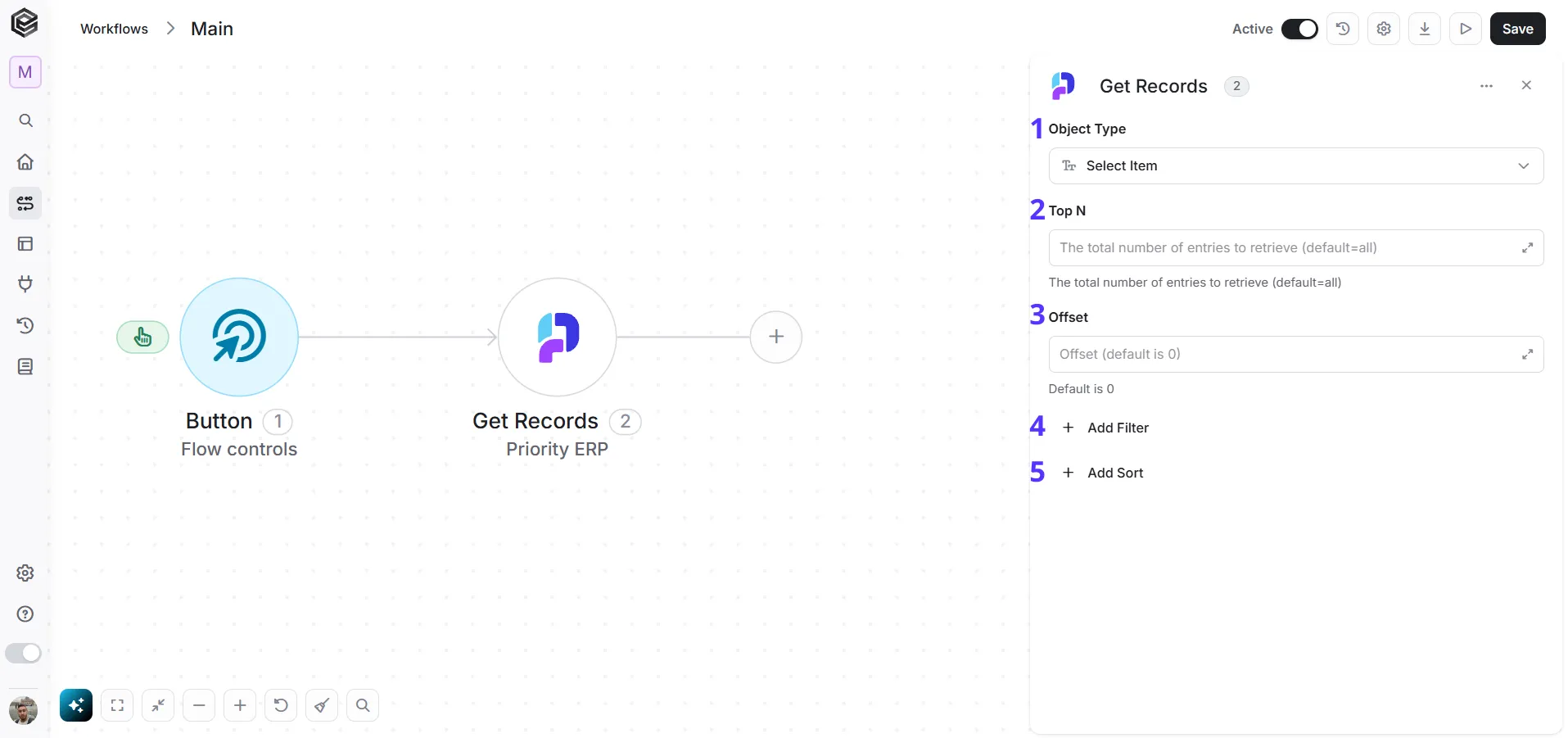This screenshot has width=1568, height=738.
Task: Click the app logo icon at top of sidebar
Action: pos(25,23)
